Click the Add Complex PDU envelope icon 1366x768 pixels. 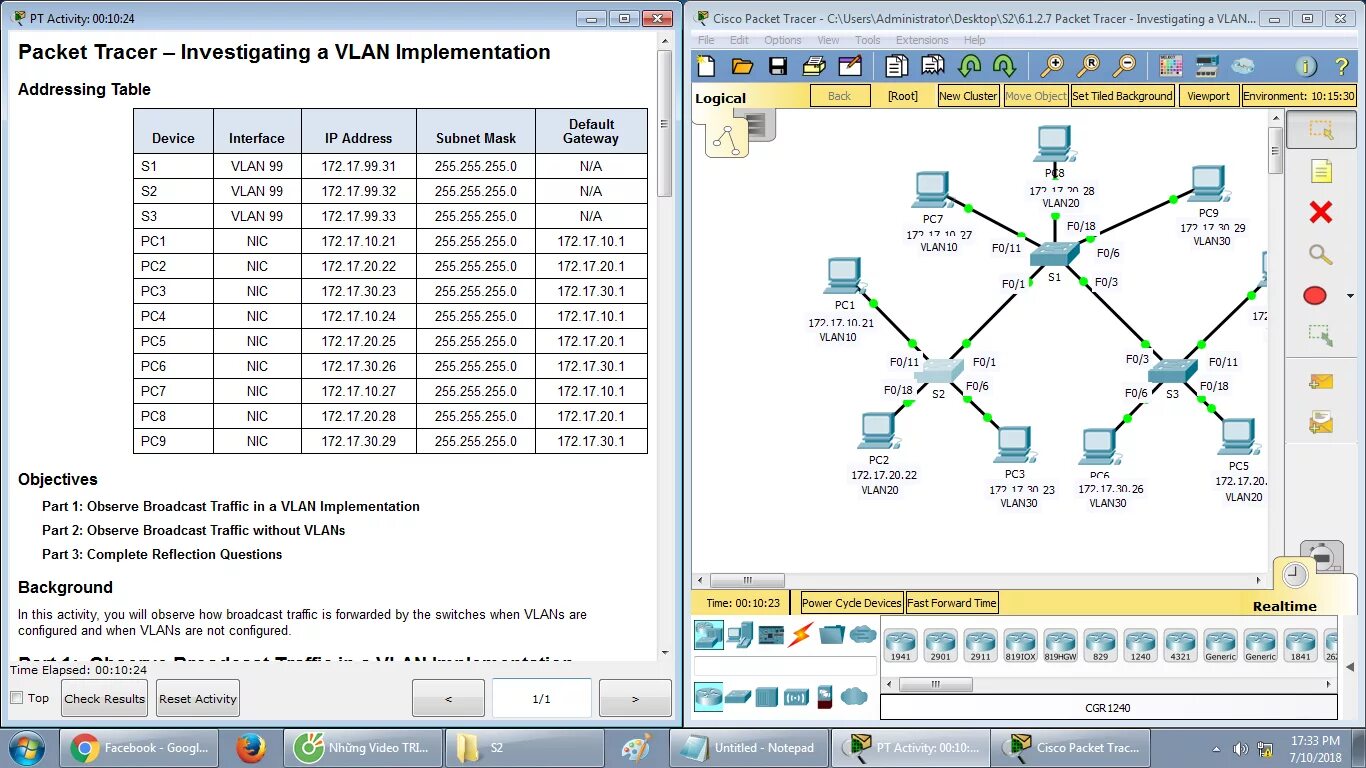[1321, 423]
